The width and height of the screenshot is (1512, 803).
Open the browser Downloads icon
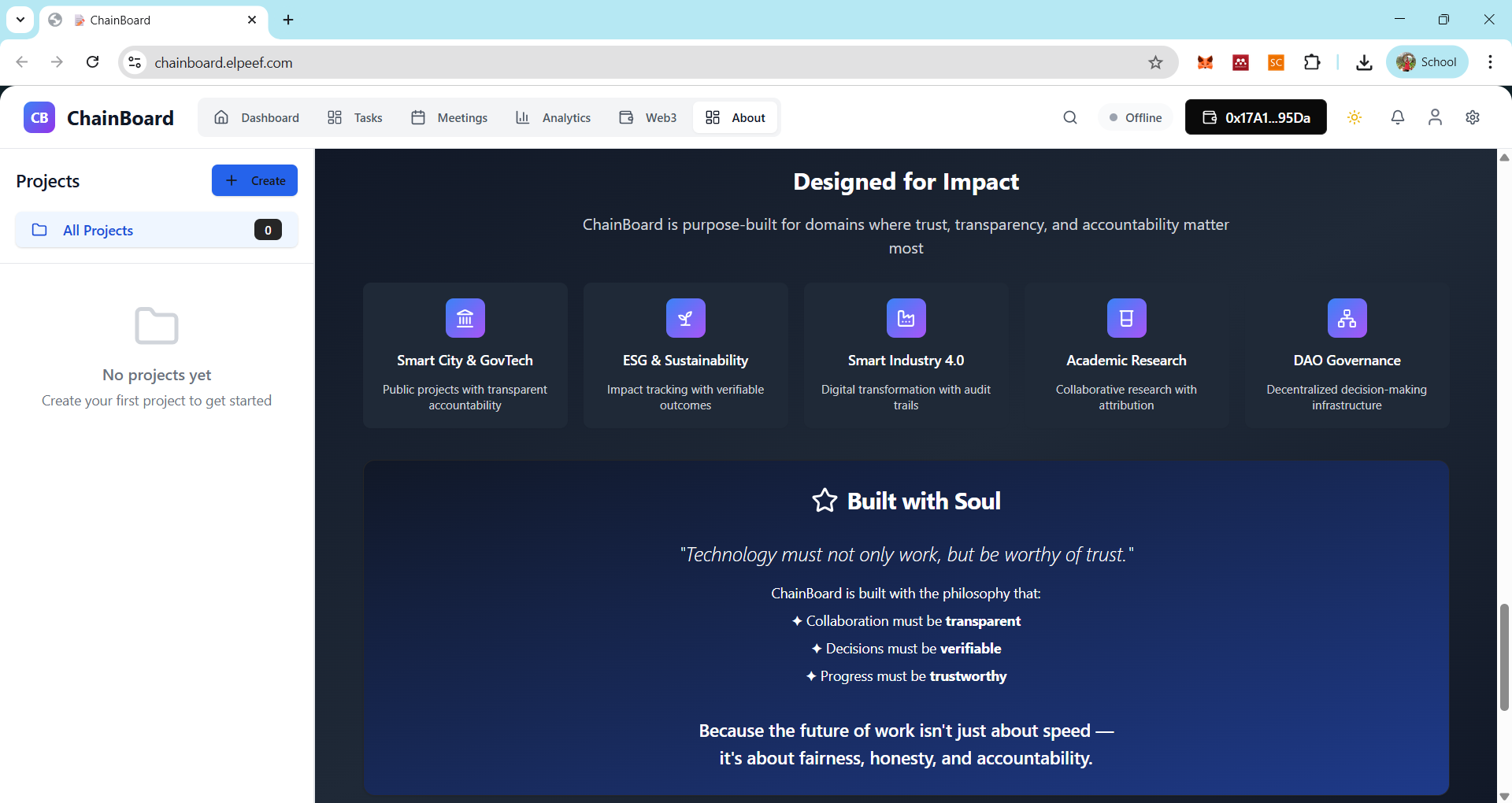(x=1364, y=62)
